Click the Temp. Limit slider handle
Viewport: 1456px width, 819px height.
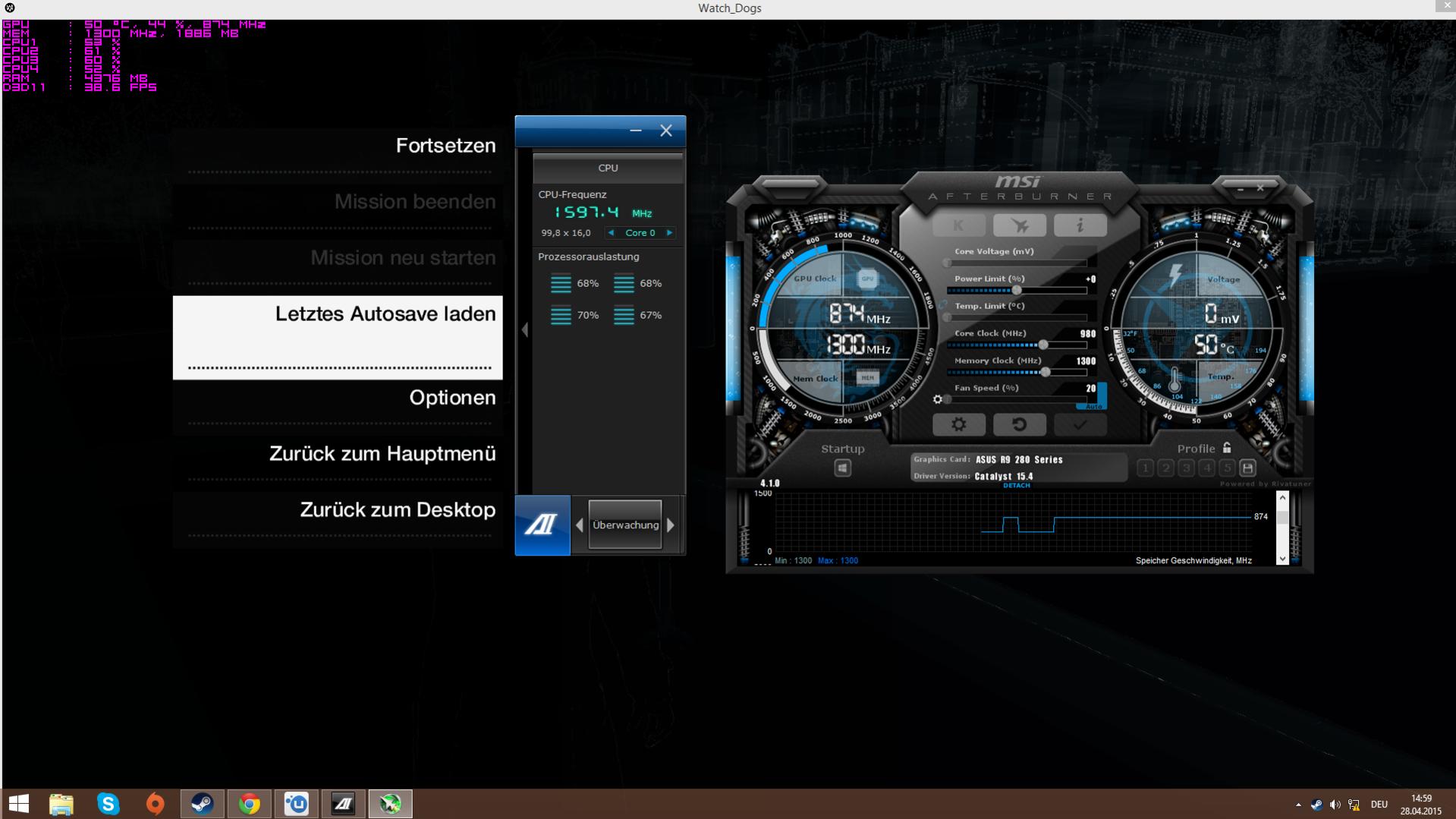coord(947,318)
